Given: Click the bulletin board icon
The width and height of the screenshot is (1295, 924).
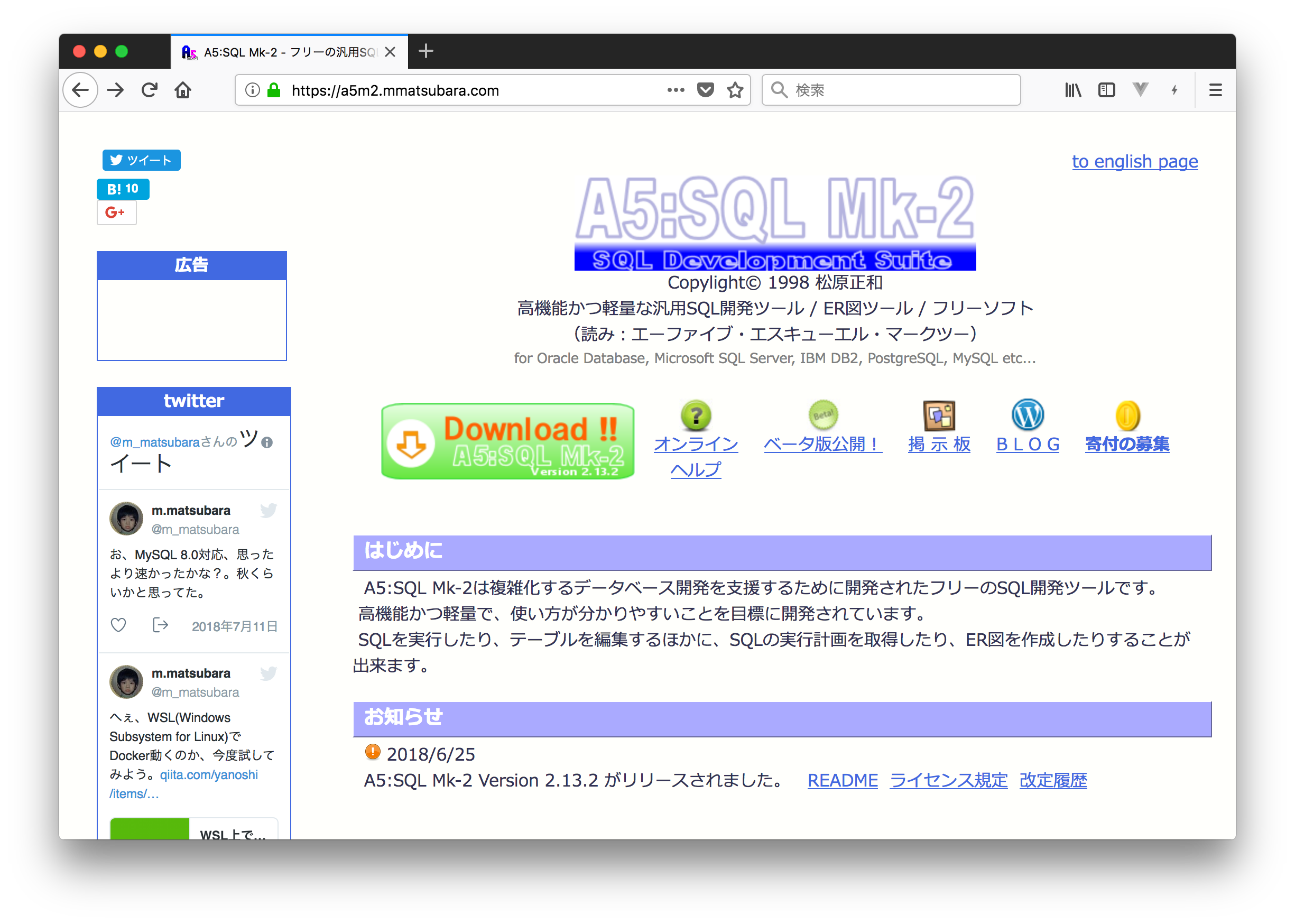Looking at the screenshot, I should (x=939, y=415).
